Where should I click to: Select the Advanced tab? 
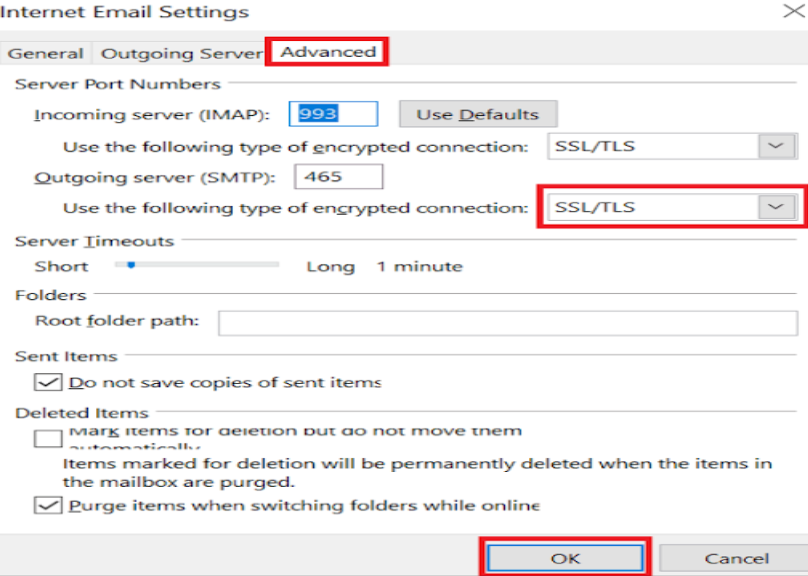click(x=328, y=52)
